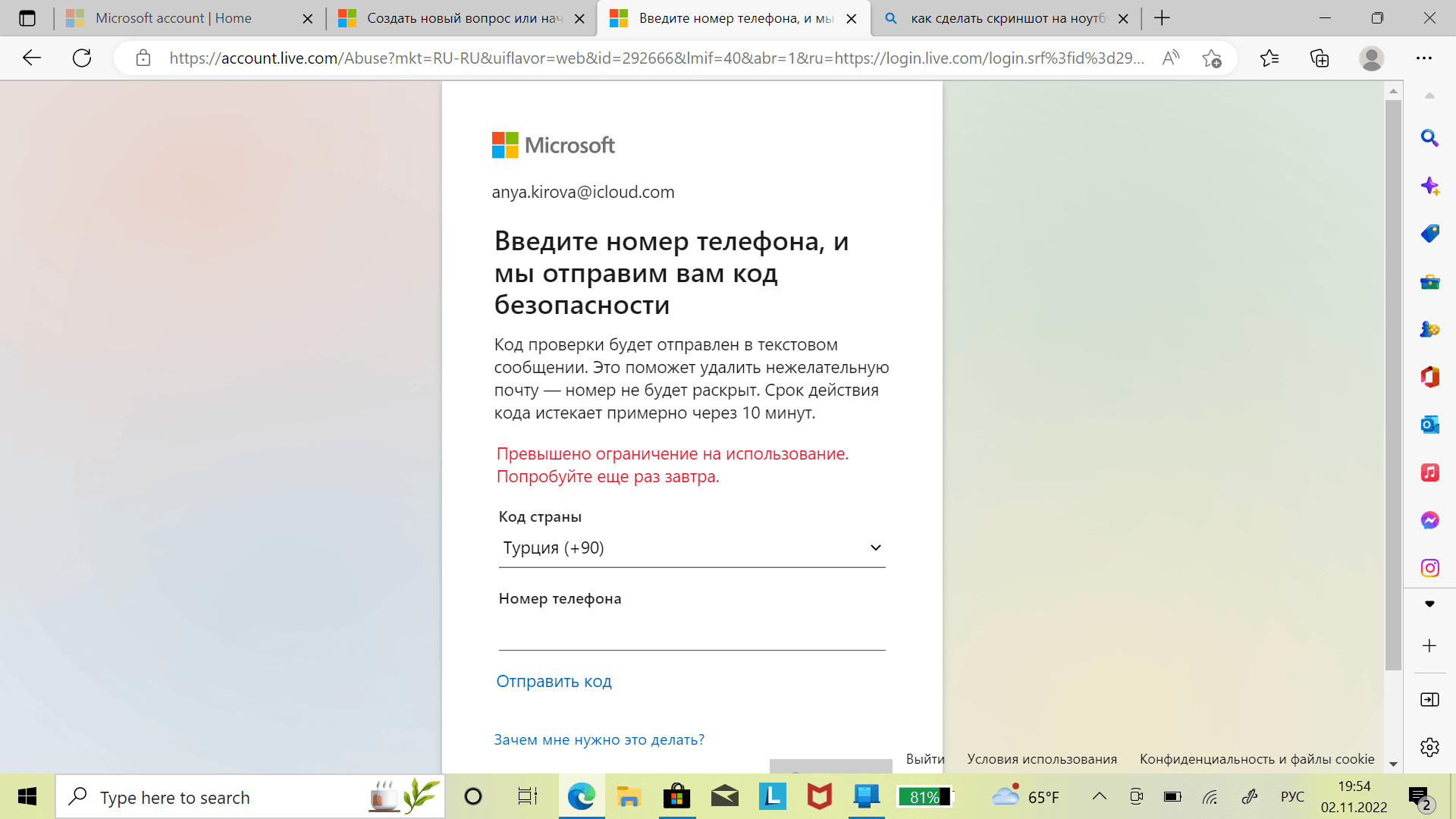This screenshot has height=819, width=1456.
Task: Open the shopping bag taskbar icon
Action: coord(676,797)
